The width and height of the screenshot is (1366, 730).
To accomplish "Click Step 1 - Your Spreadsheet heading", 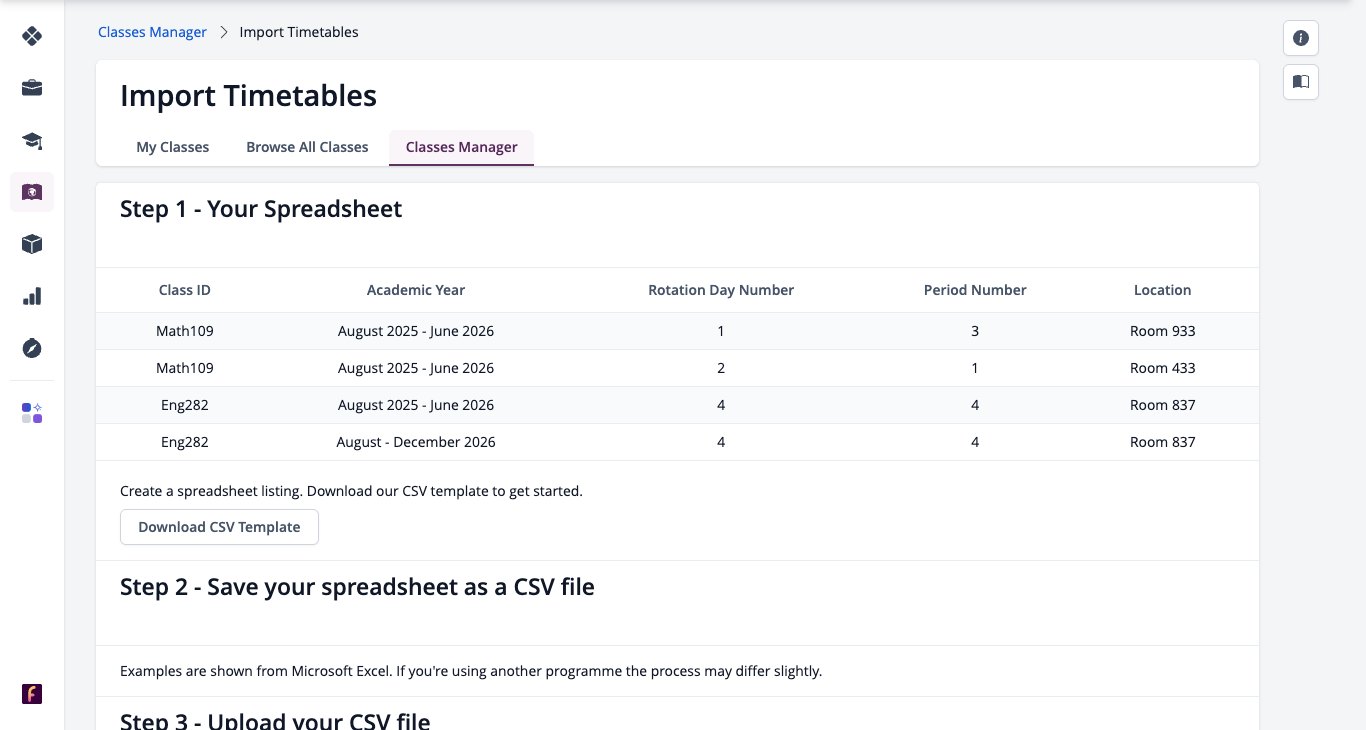I will (261, 209).
